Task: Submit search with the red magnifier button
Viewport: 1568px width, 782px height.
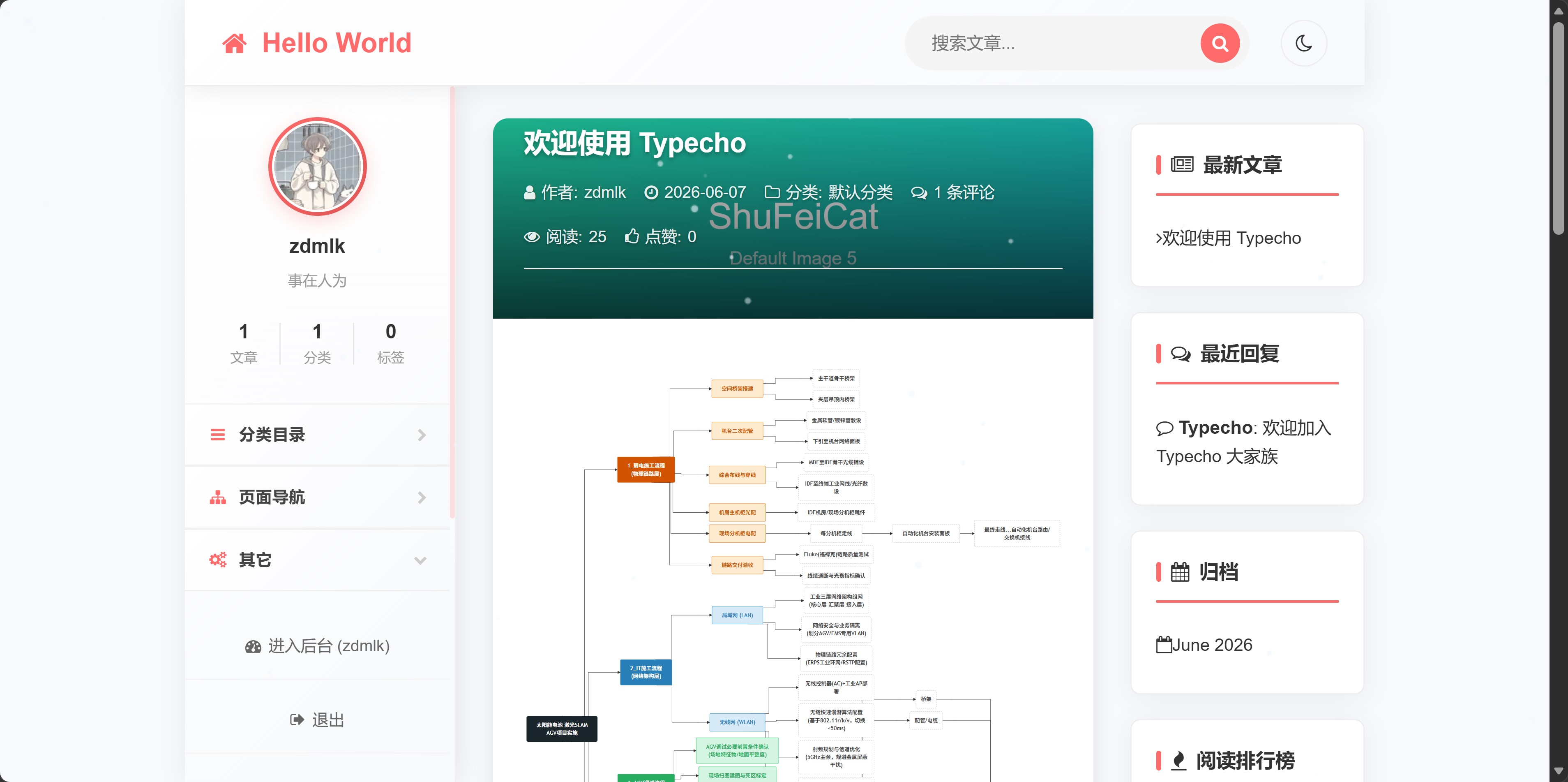Action: click(x=1220, y=43)
